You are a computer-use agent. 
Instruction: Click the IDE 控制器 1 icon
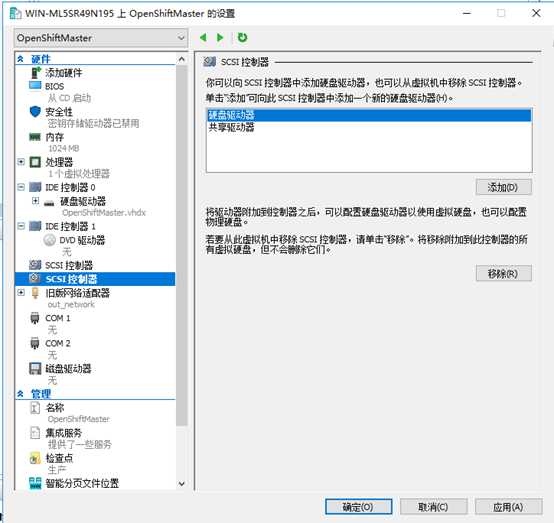click(x=35, y=226)
